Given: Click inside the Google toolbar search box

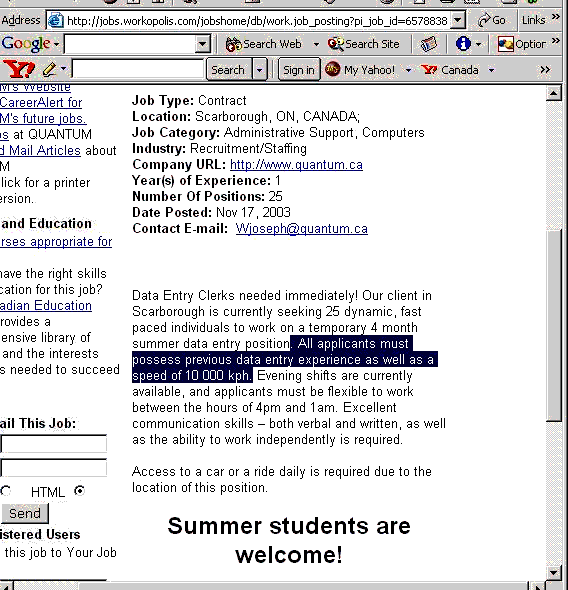Looking at the screenshot, I should pos(130,44).
